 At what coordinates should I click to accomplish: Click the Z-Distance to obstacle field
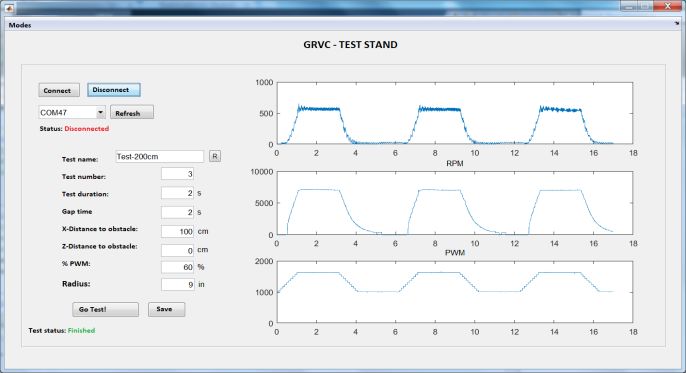(177, 250)
